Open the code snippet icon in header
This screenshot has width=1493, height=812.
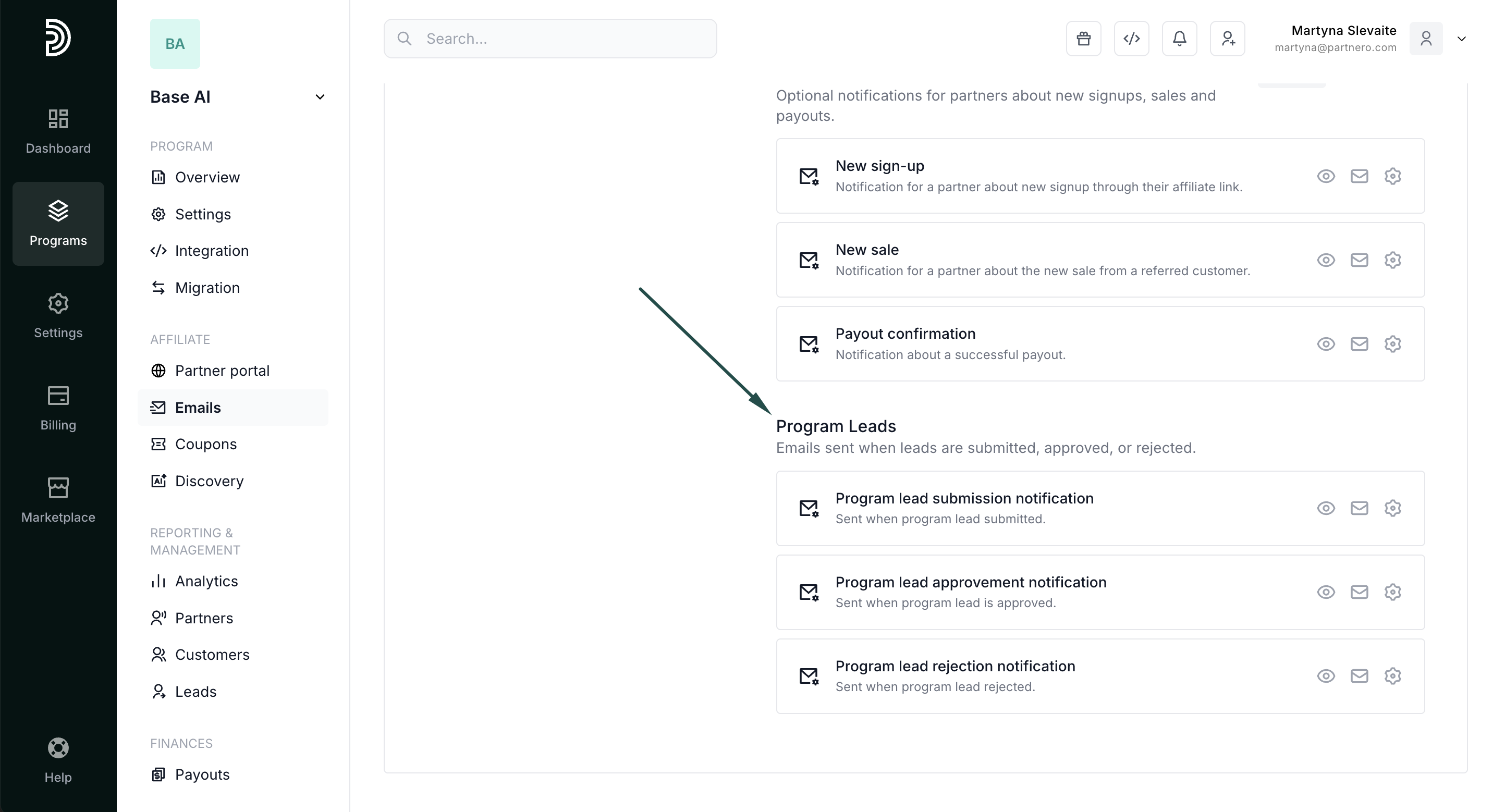coord(1131,39)
